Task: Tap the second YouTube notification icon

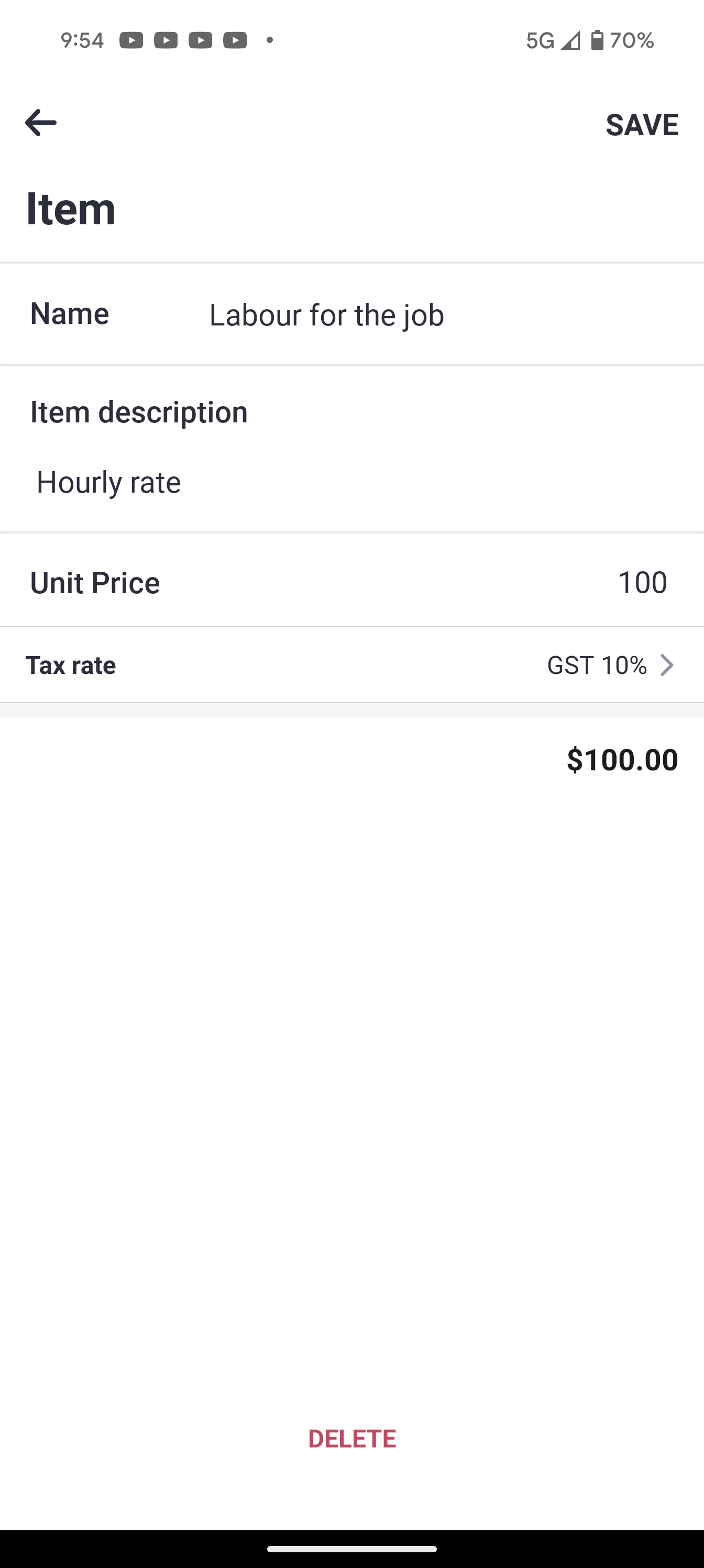Action: coord(166,40)
